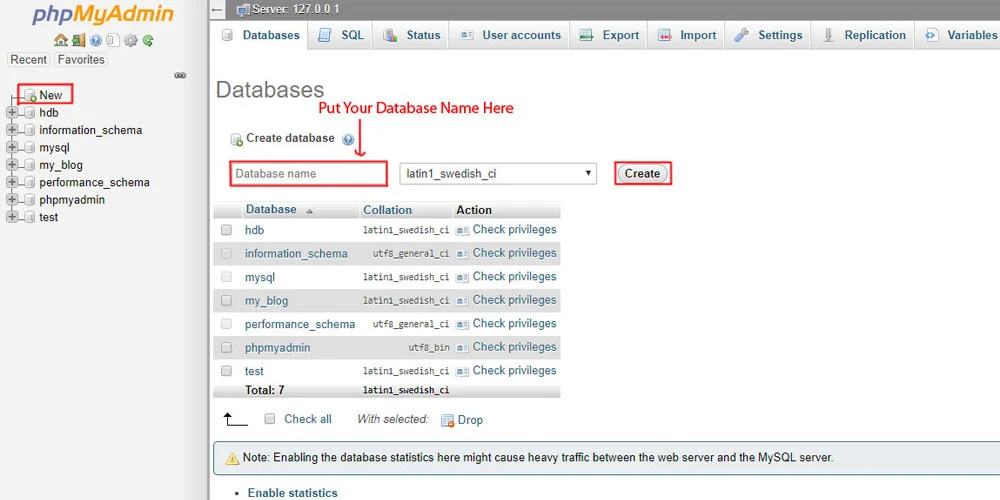Open the User accounts tab

pos(510,35)
